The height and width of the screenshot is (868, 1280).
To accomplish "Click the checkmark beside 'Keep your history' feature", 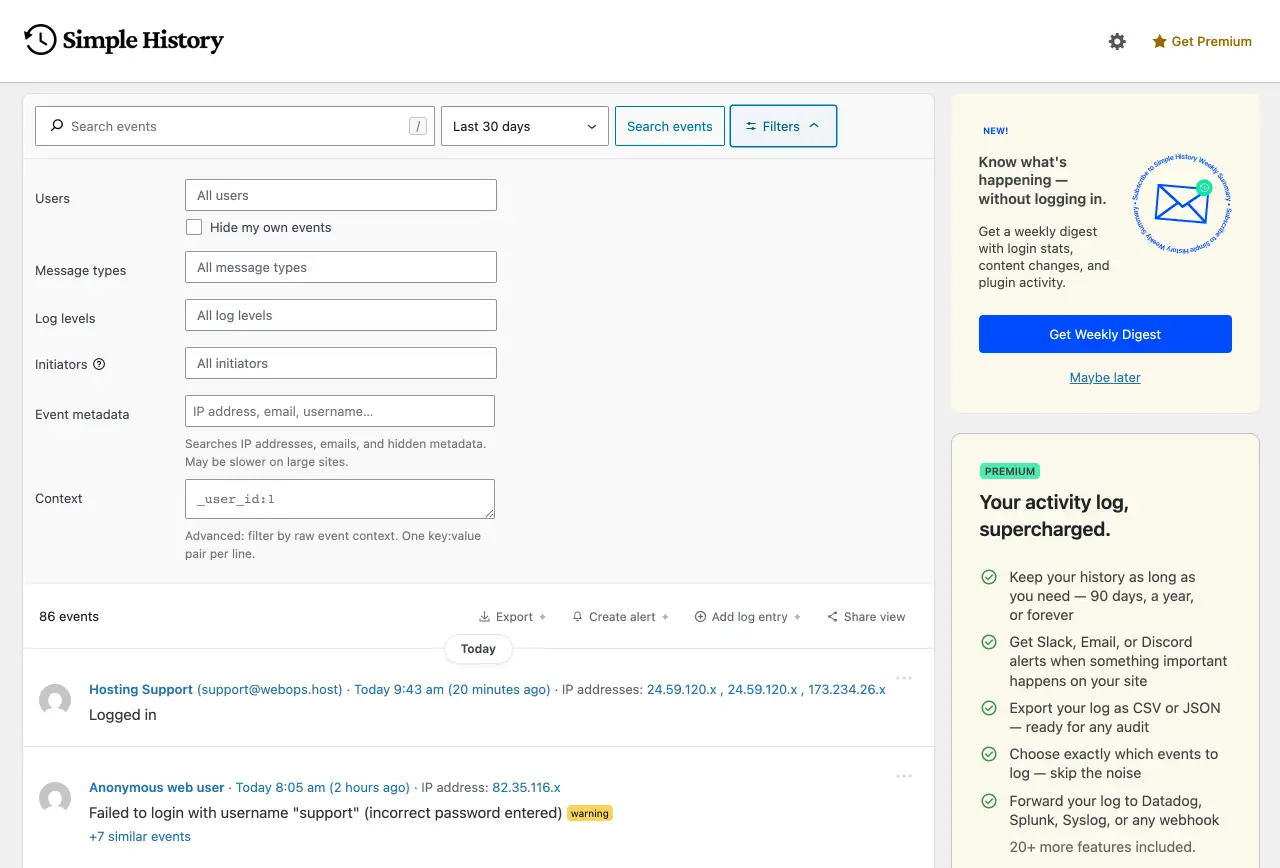I will [988, 577].
